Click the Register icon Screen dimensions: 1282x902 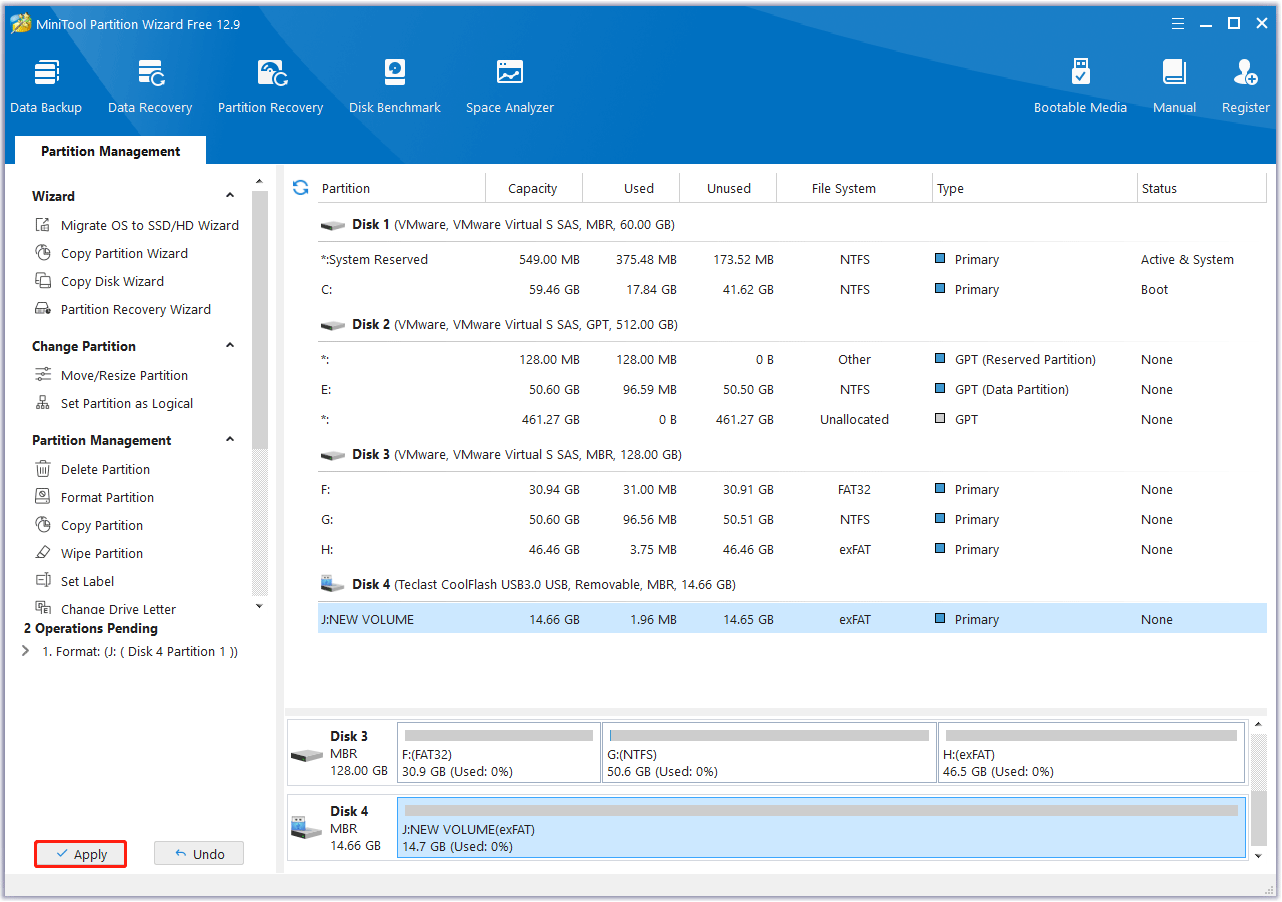click(1246, 87)
